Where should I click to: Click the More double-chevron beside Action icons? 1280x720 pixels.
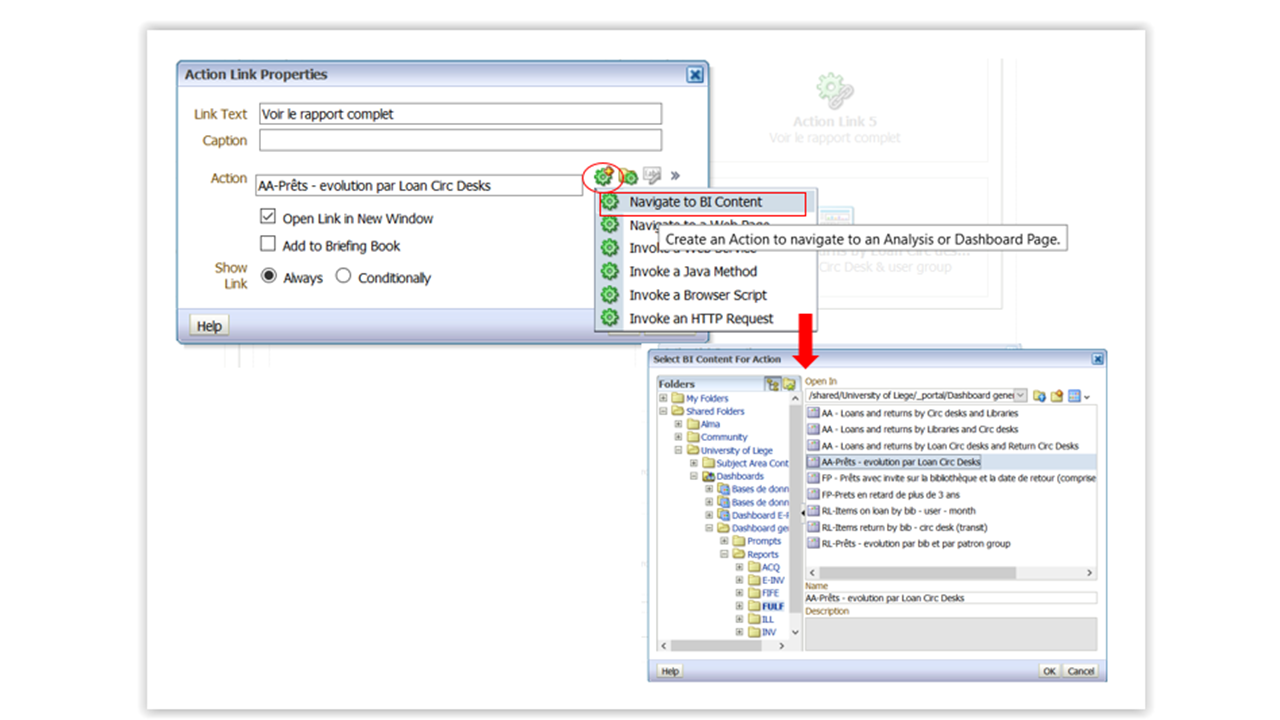click(675, 176)
